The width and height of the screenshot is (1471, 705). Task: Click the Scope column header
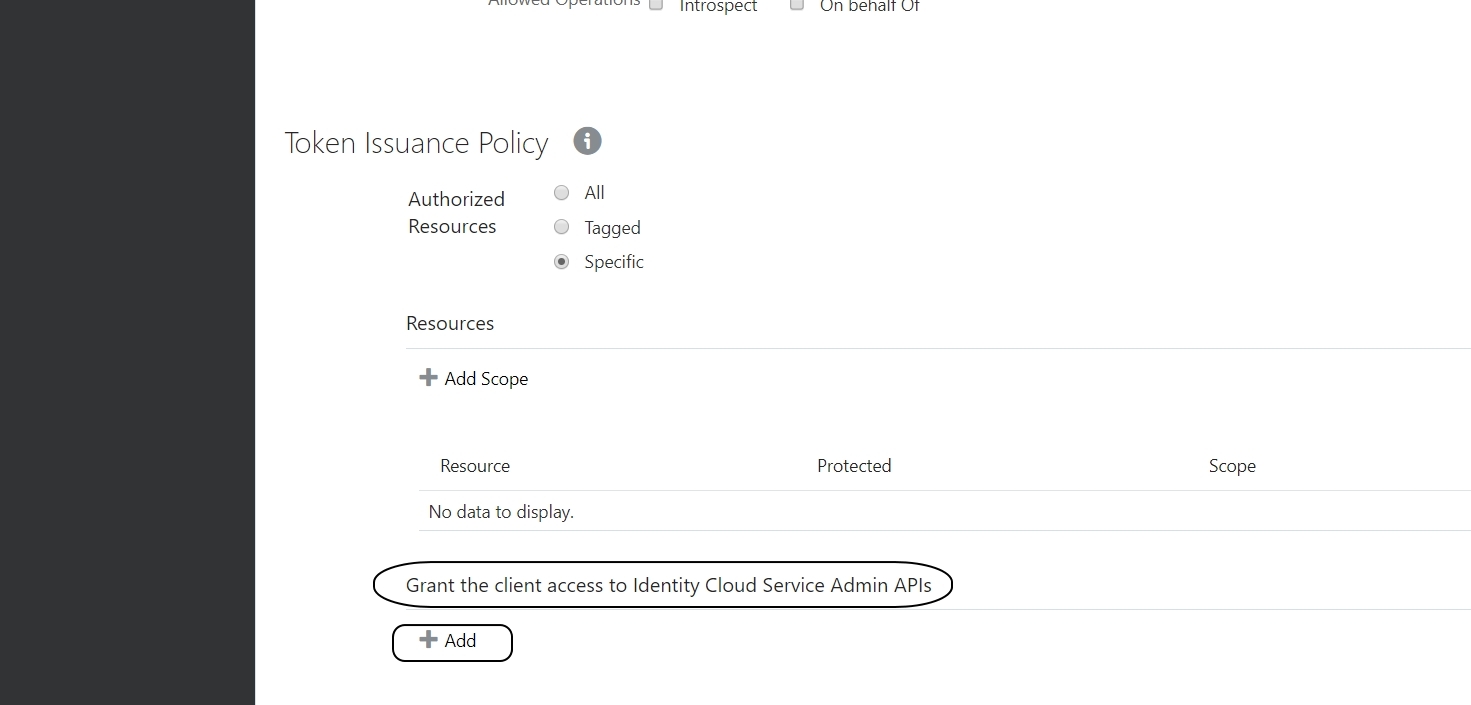[1232, 466]
